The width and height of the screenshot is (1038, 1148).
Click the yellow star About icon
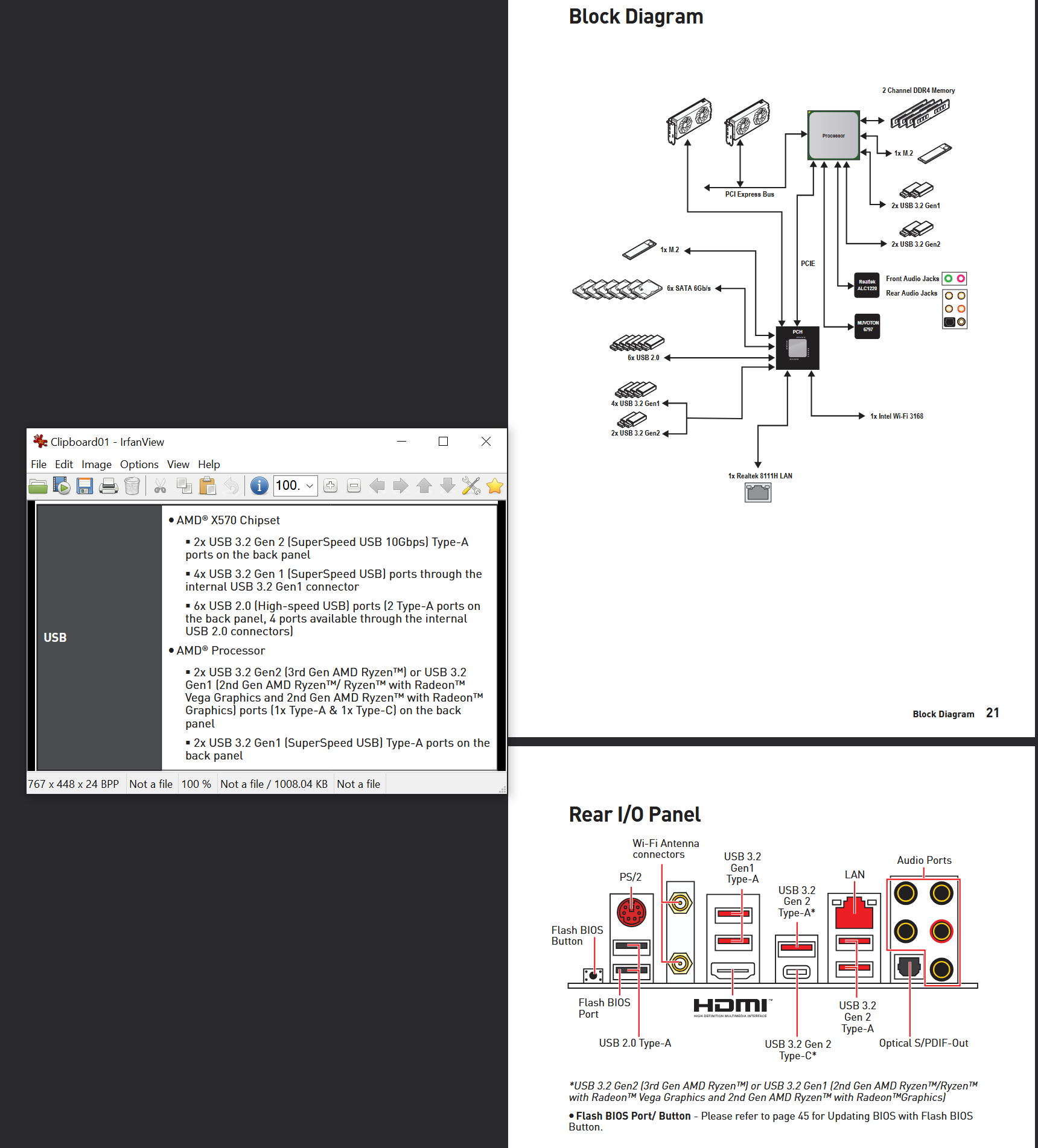[x=495, y=486]
